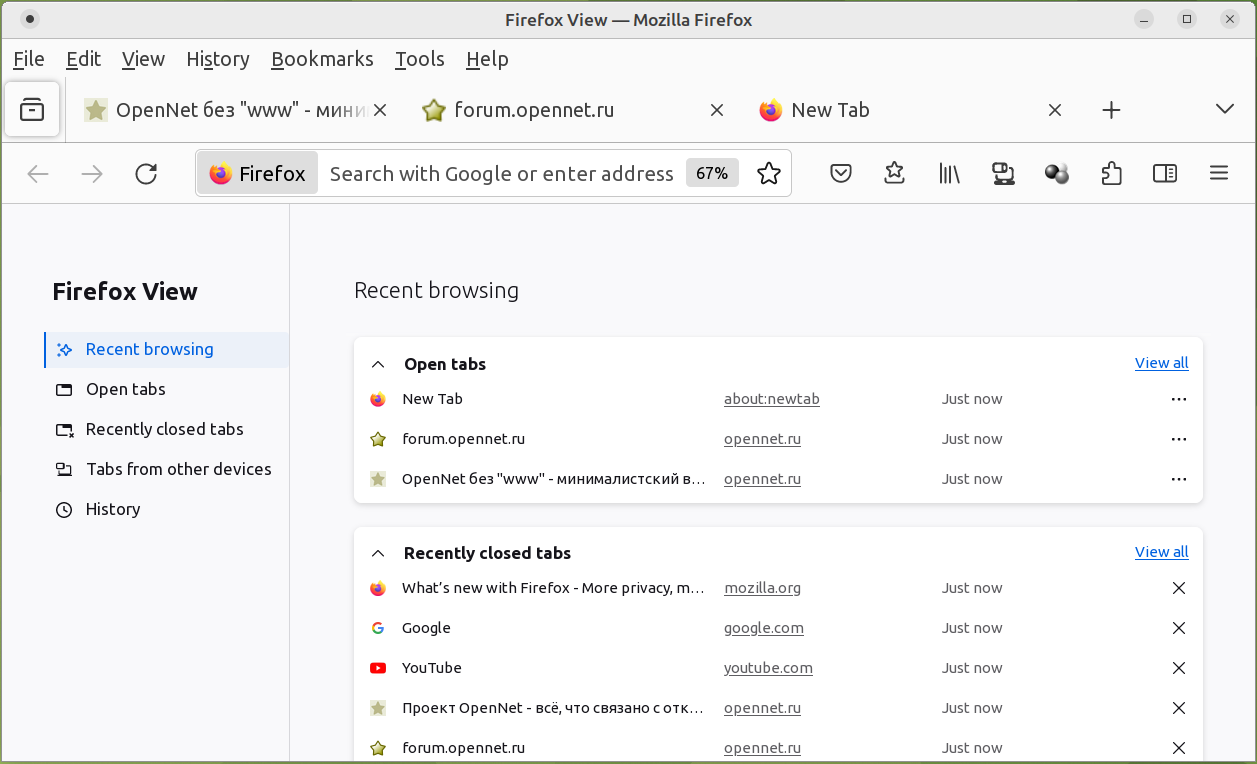Open synced tabs toolbar icon
Screen dimensions: 1257x764
pos(1003,174)
